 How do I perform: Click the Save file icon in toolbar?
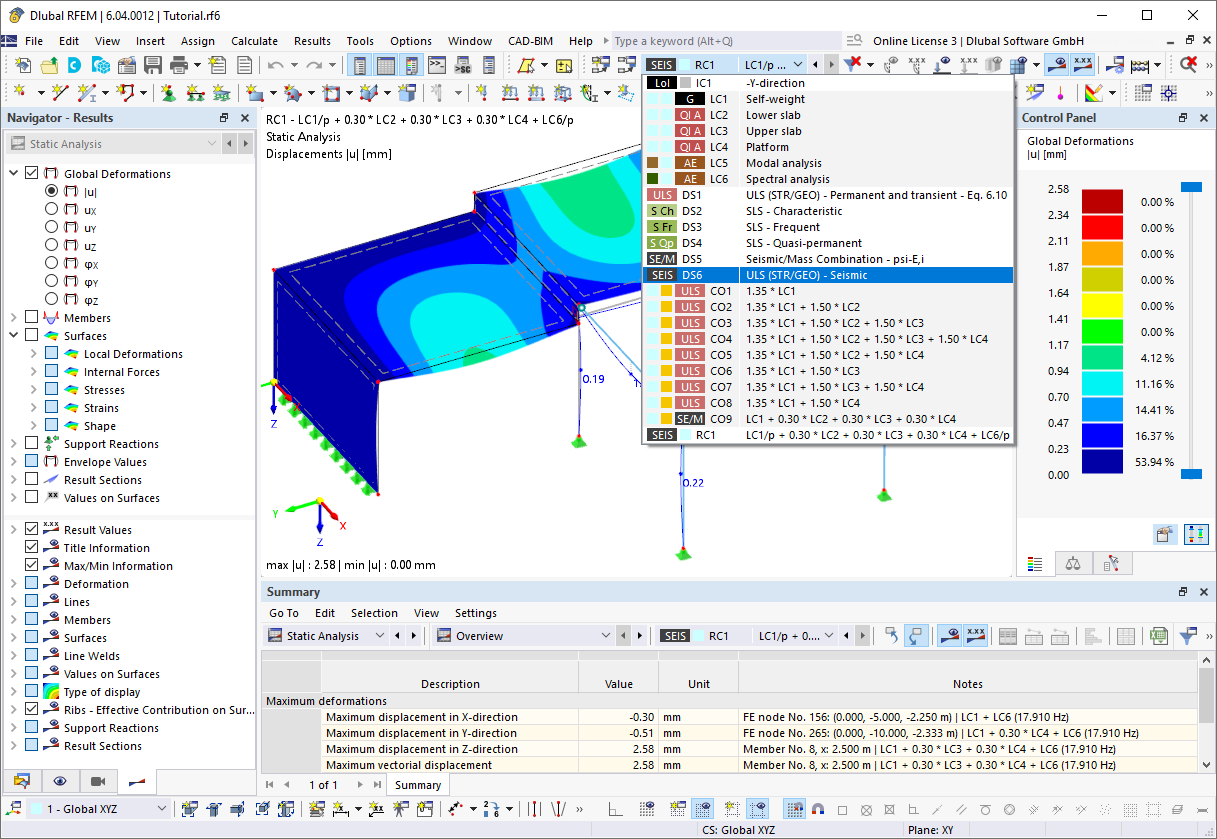[152, 65]
